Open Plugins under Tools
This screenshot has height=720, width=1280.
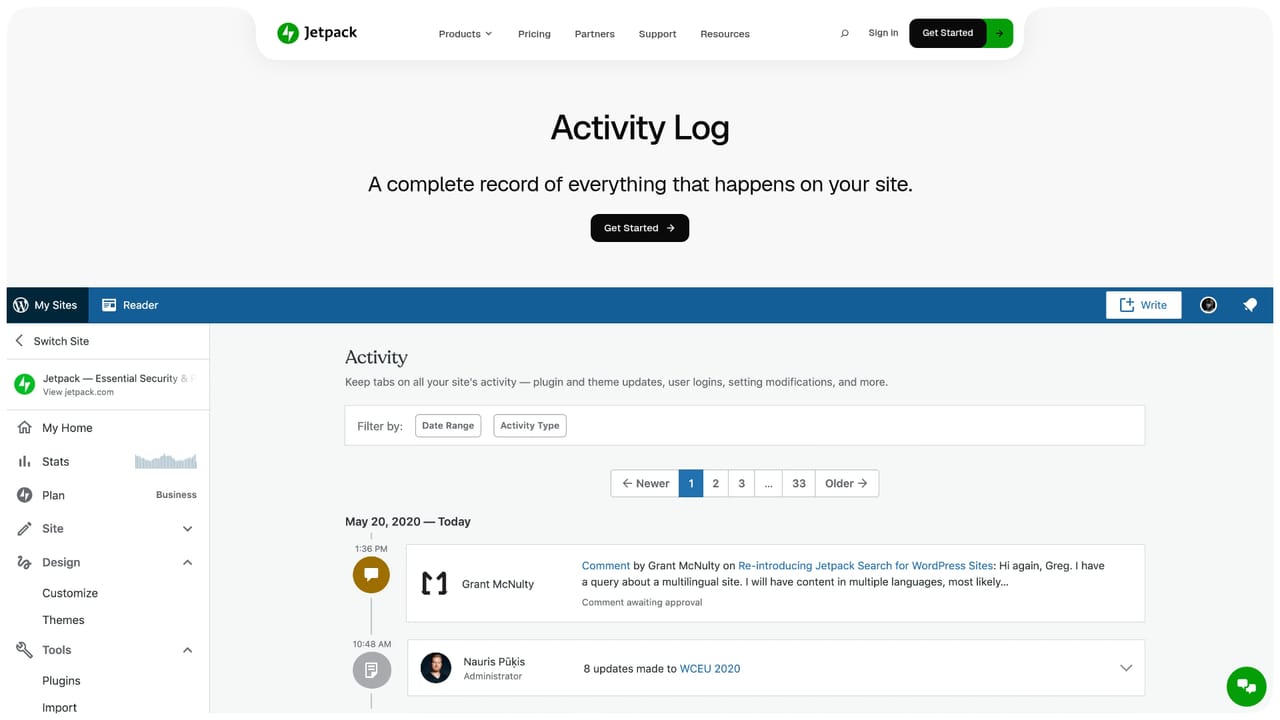[x=61, y=681]
